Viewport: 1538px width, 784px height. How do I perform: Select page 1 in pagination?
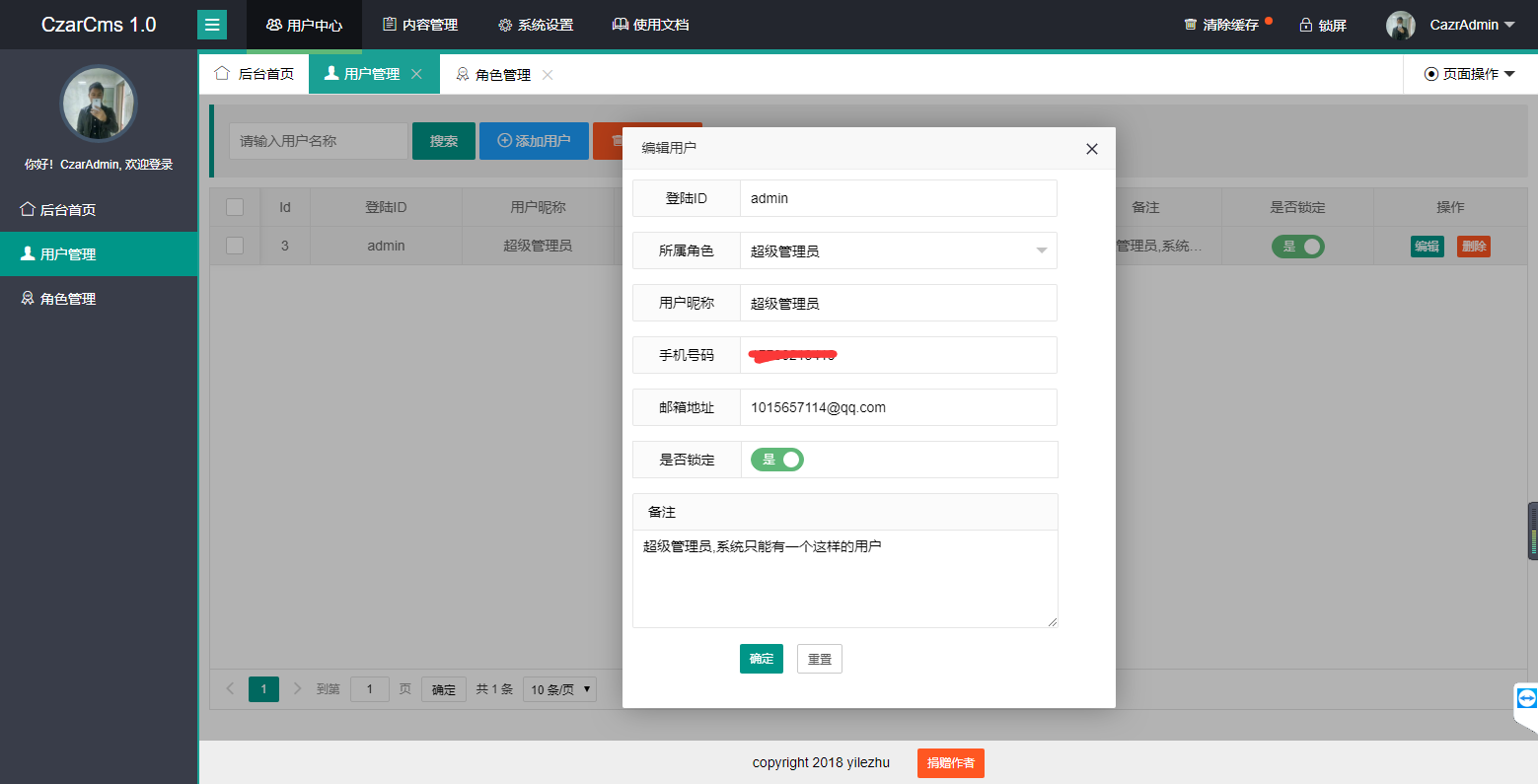(263, 689)
